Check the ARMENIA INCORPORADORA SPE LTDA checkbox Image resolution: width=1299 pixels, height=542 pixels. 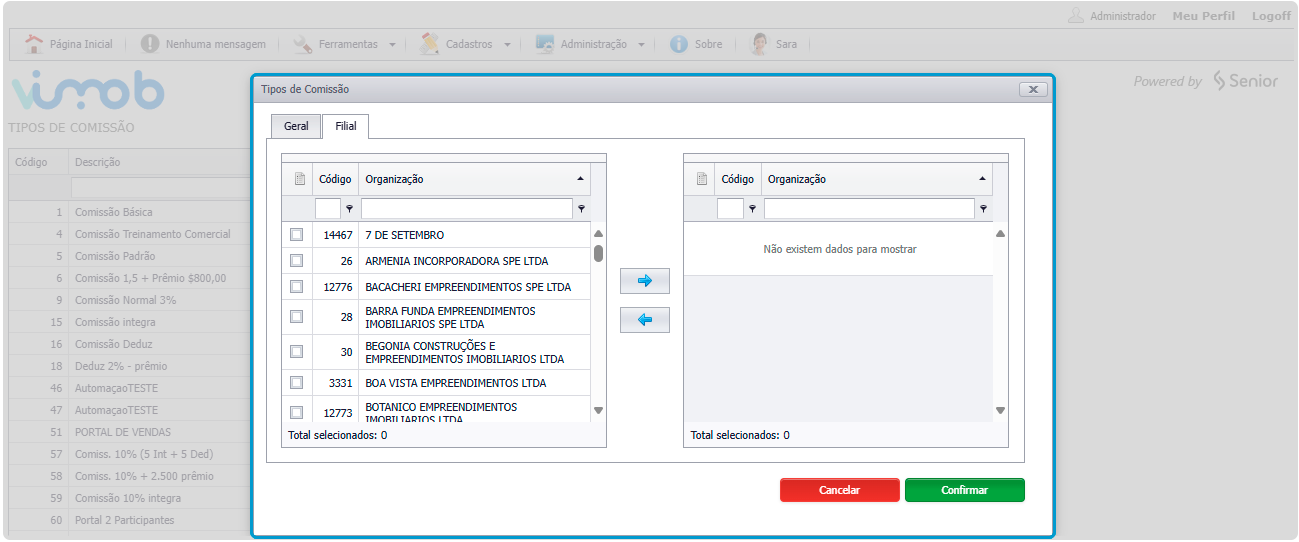pos(296,261)
